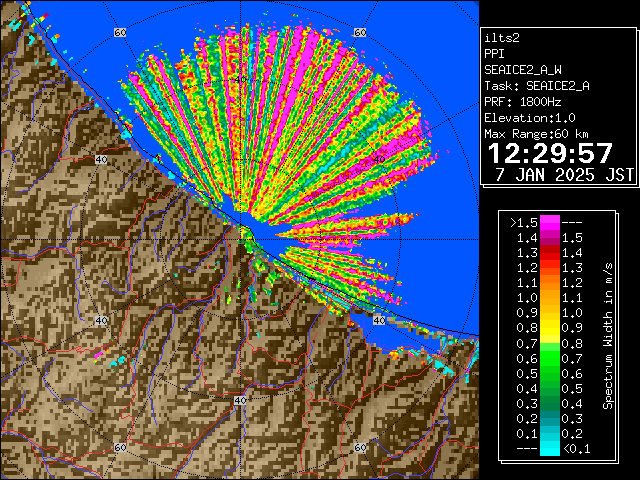This screenshot has width=640, height=480.
Task: Select the 'Elevation:1.0' line
Action: click(530, 118)
